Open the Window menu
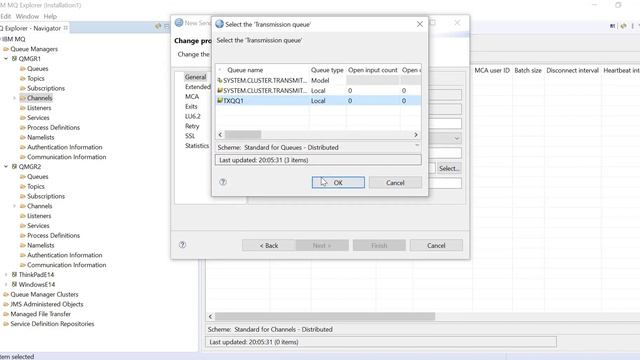 [x=27, y=16]
